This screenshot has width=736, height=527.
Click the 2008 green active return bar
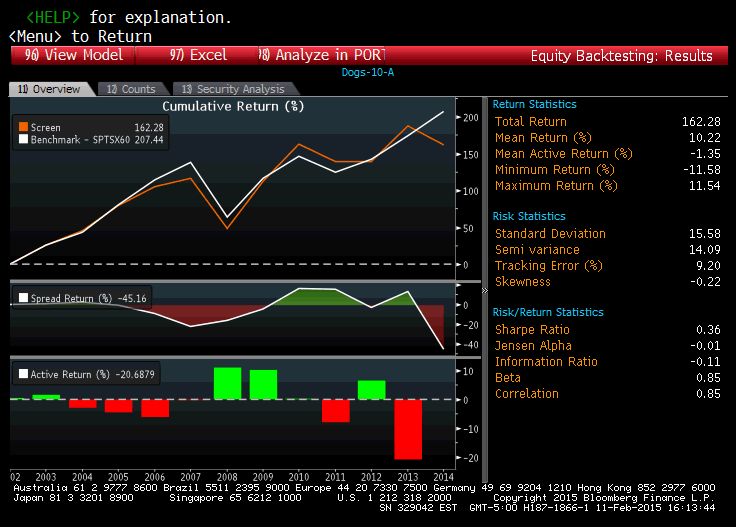coord(227,383)
